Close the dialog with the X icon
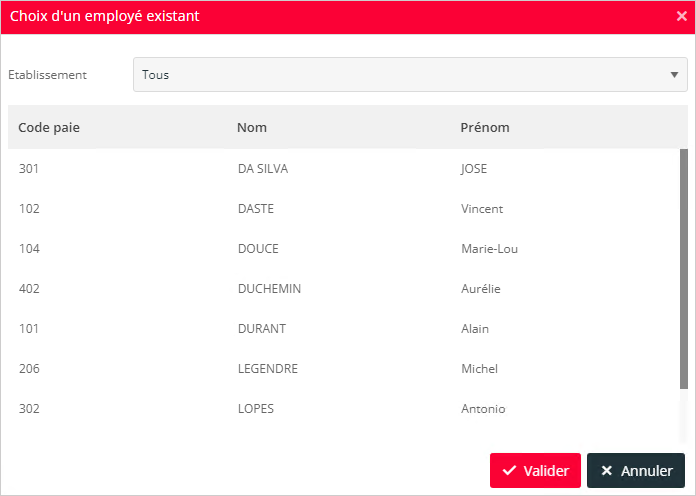 tap(681, 16)
